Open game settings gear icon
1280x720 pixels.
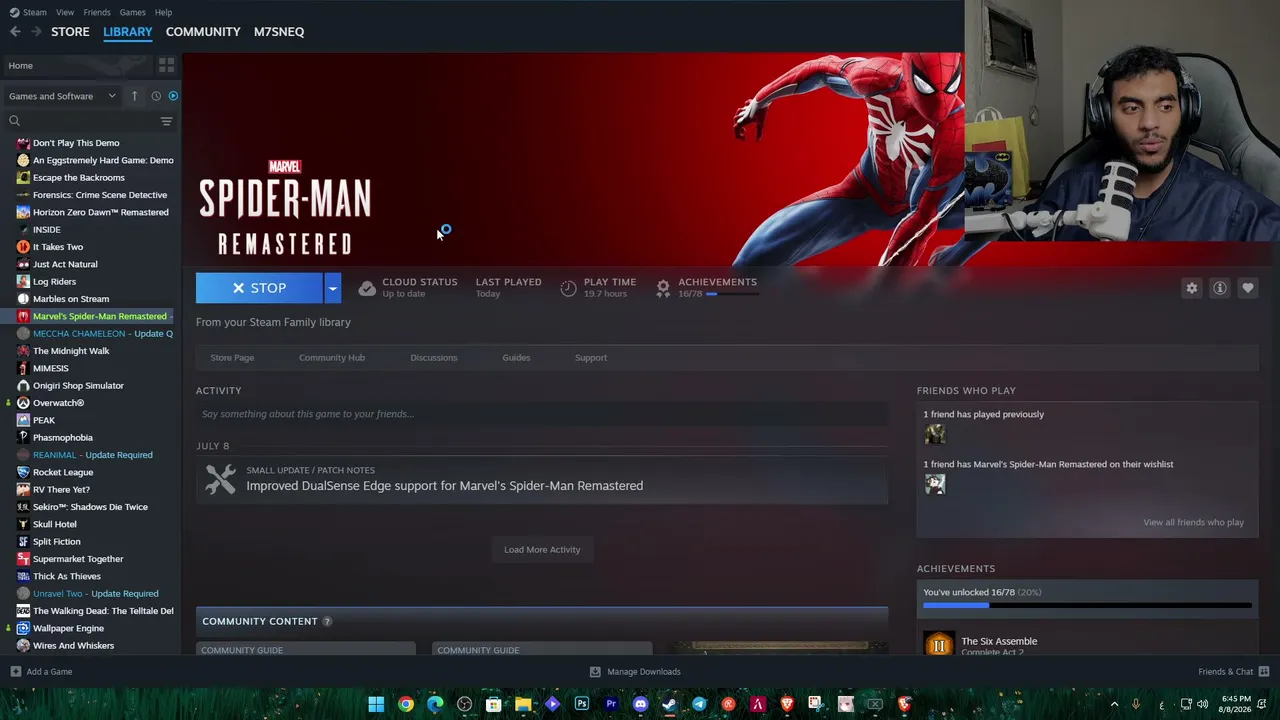1191,288
